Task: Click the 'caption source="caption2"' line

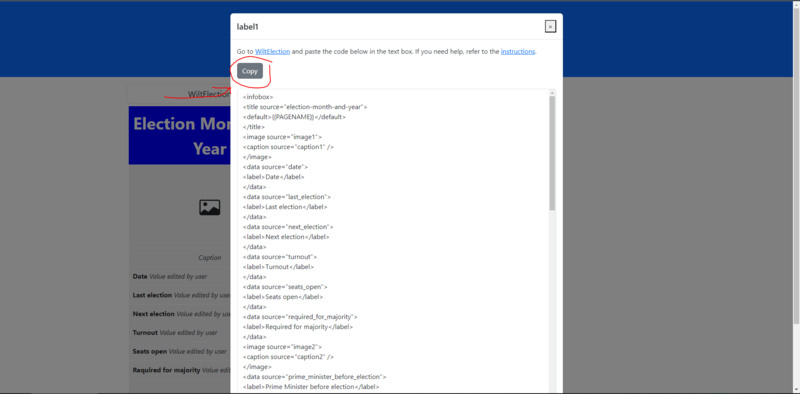Action: tap(289, 357)
